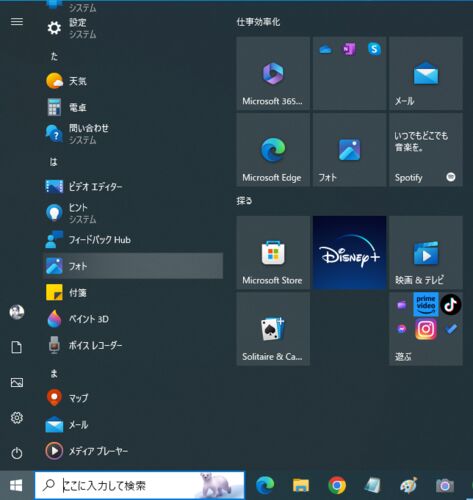Open Google Chrome from the taskbar
Image resolution: width=473 pixels, height=500 pixels.
tap(337, 485)
